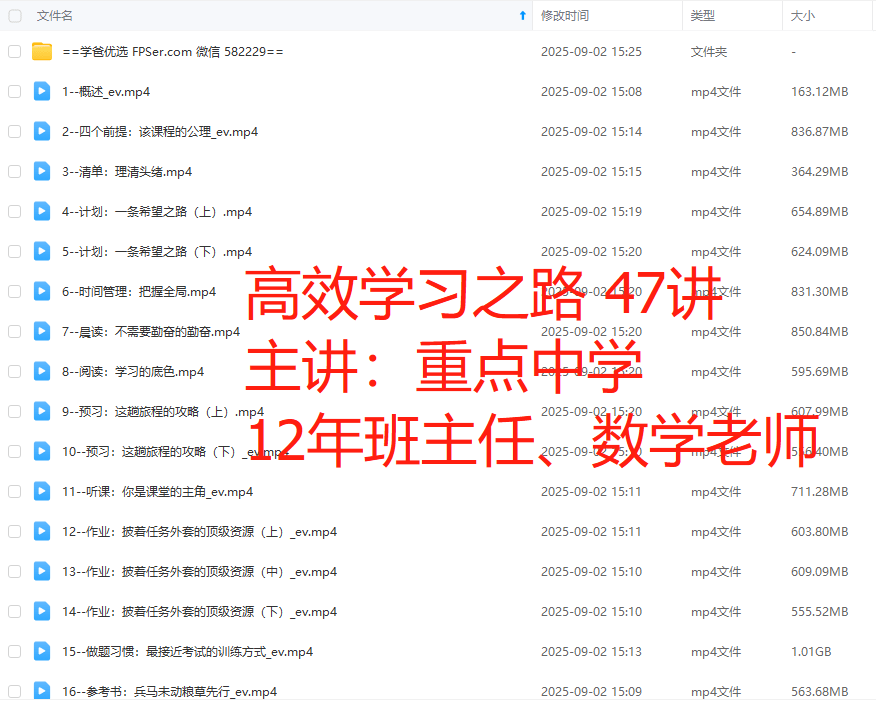This screenshot has height=719, width=876.
Task: Click modified time 2025-09-02 15:25
Action: (x=591, y=51)
